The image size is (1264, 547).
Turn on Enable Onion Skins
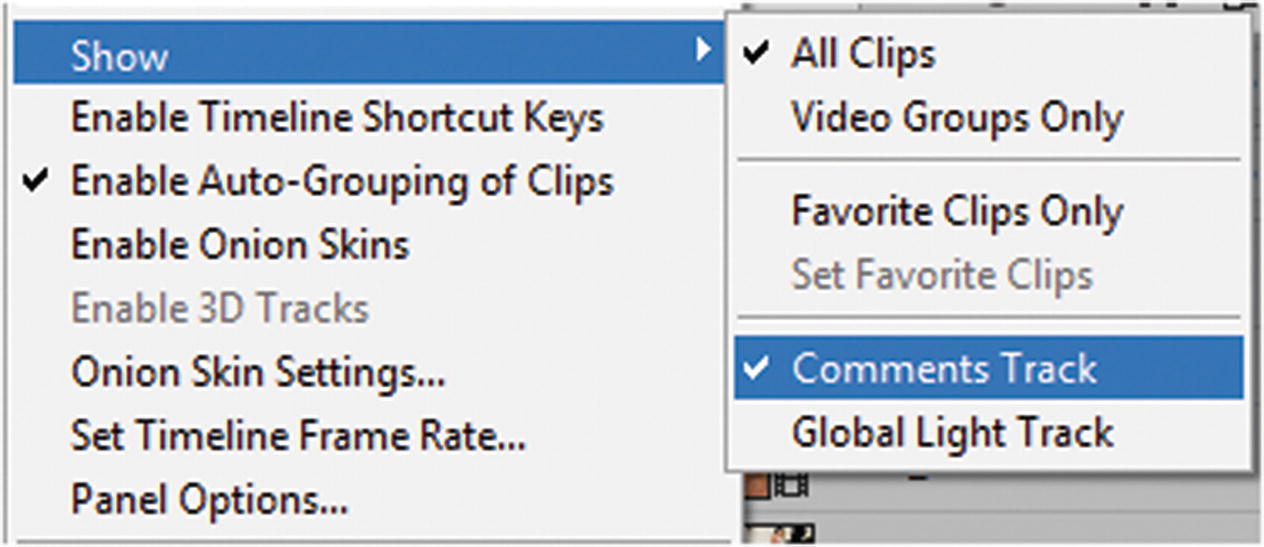[x=240, y=245]
